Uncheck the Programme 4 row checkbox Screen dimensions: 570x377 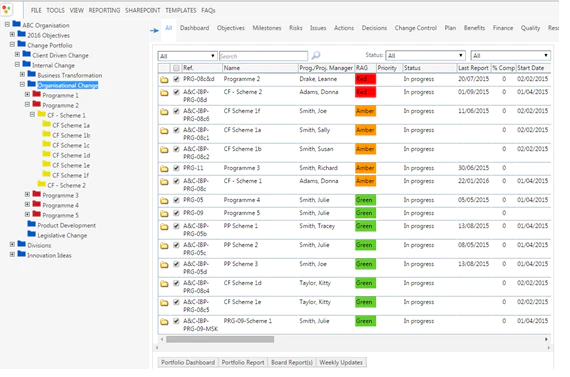[x=176, y=200]
